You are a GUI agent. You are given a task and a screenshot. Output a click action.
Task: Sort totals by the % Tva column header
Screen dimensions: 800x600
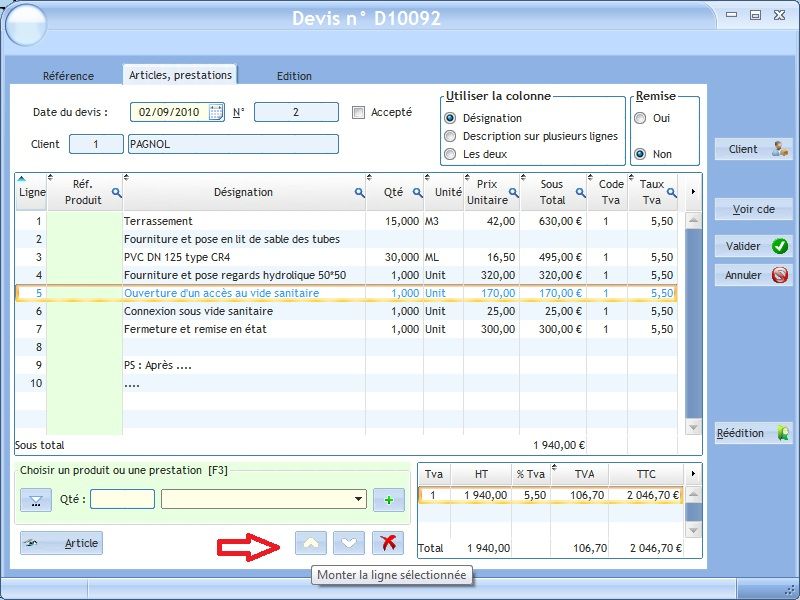click(531, 474)
